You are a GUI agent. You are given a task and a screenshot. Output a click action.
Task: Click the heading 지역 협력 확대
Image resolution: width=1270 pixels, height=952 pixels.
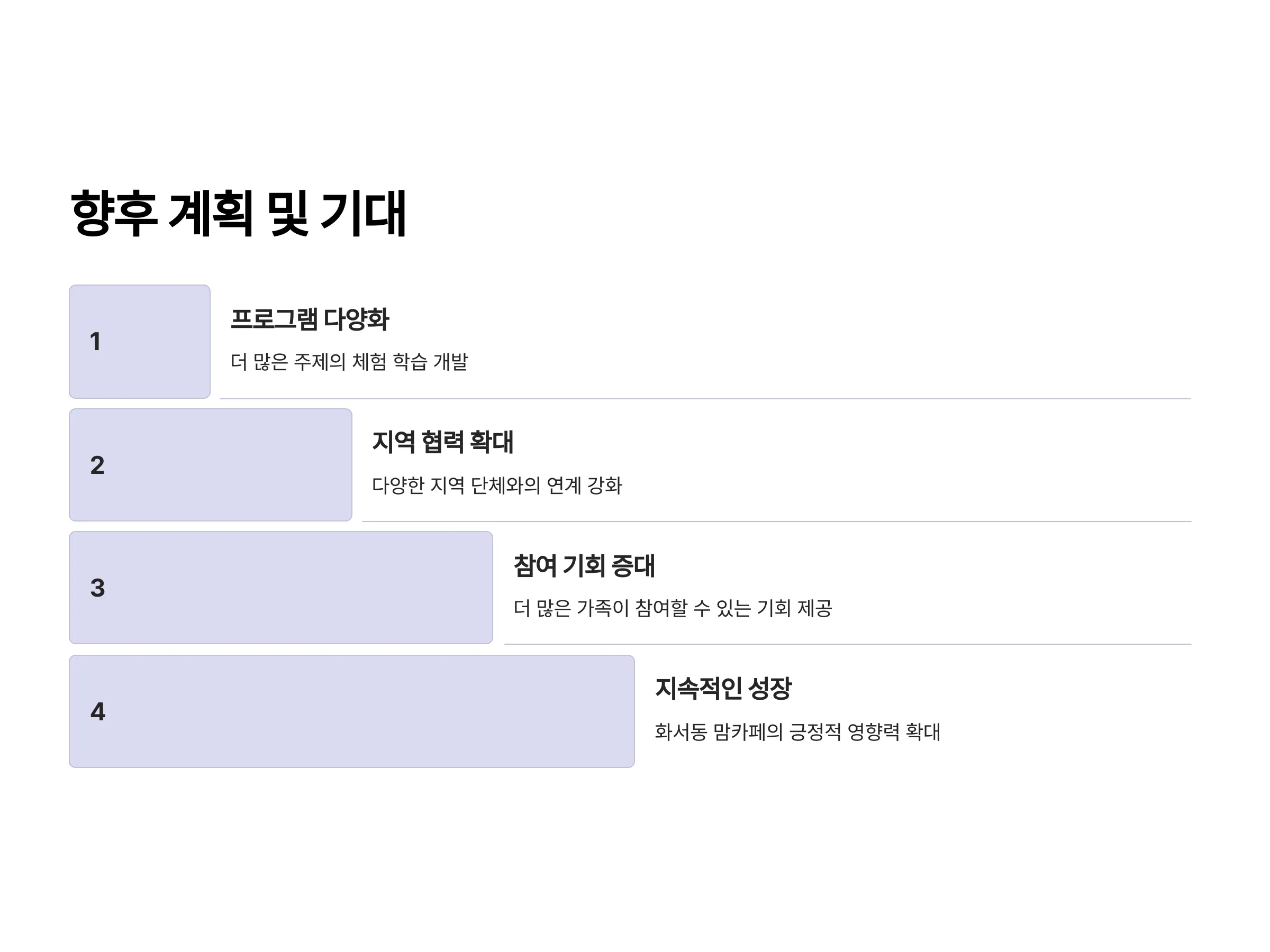tap(443, 442)
